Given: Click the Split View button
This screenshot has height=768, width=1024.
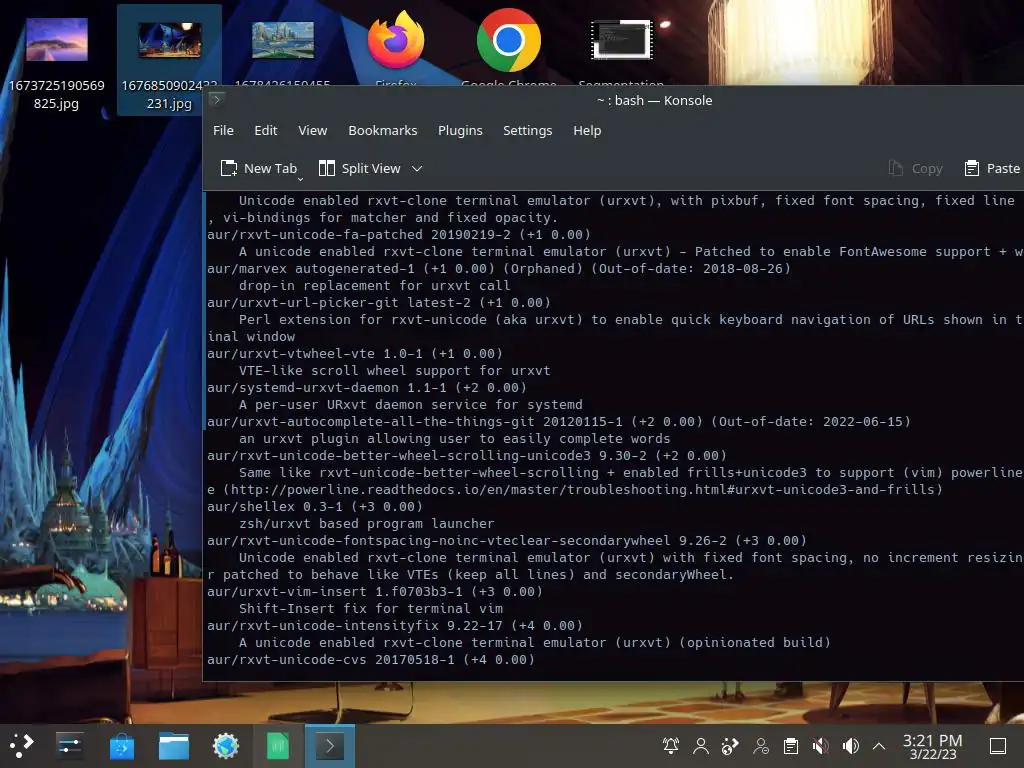Looking at the screenshot, I should pyautogui.click(x=360, y=168).
